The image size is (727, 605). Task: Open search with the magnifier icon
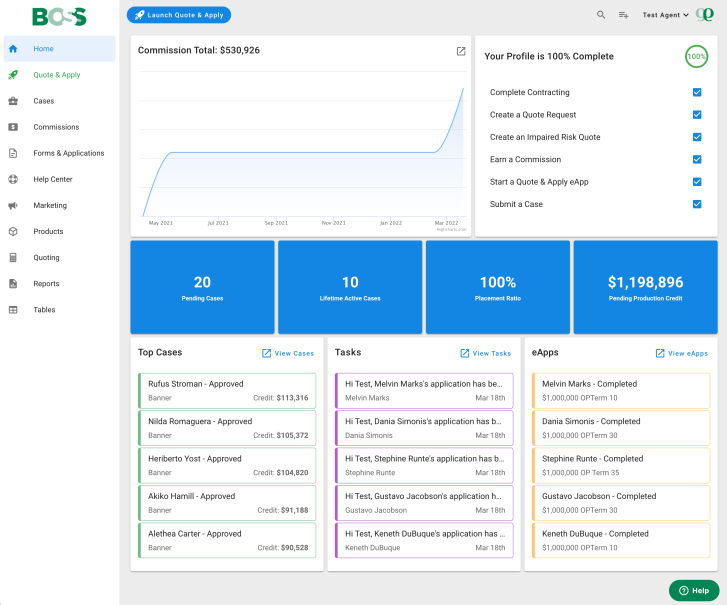(x=601, y=15)
